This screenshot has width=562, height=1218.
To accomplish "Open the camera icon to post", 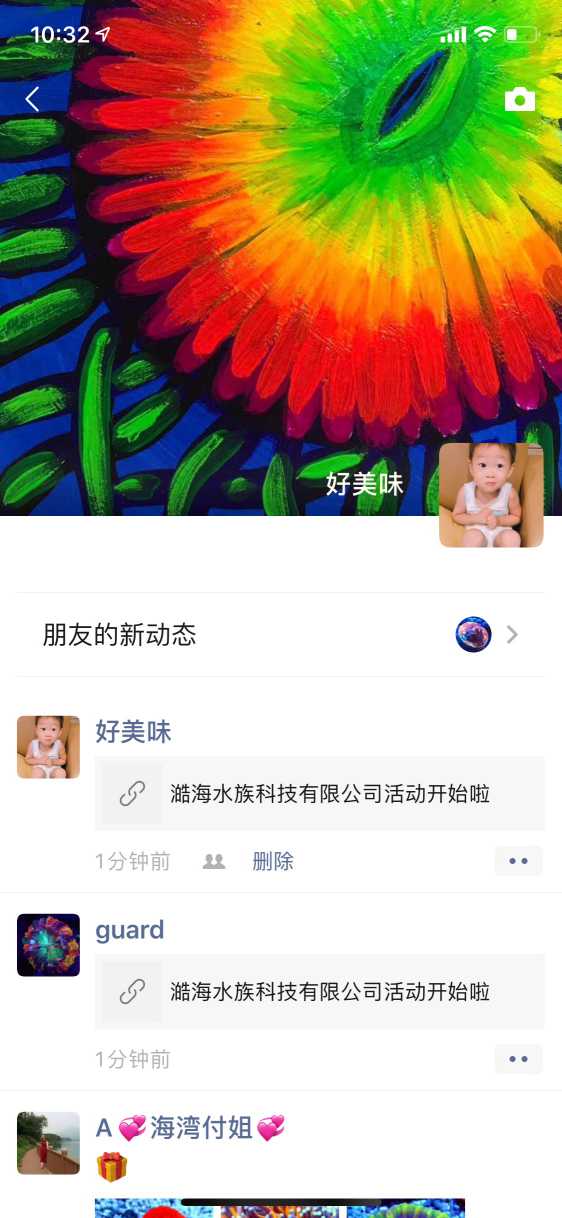I will (520, 99).
